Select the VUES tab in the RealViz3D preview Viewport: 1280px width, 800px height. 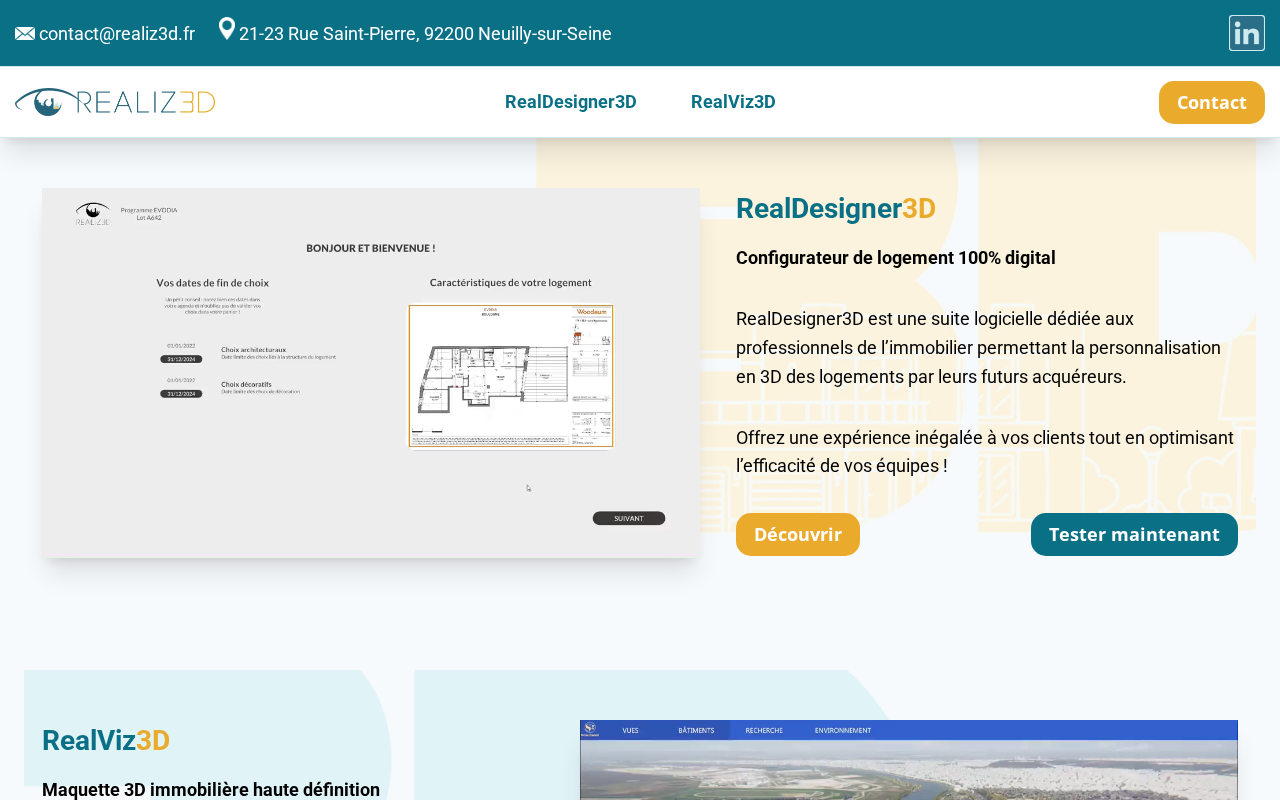click(x=630, y=730)
